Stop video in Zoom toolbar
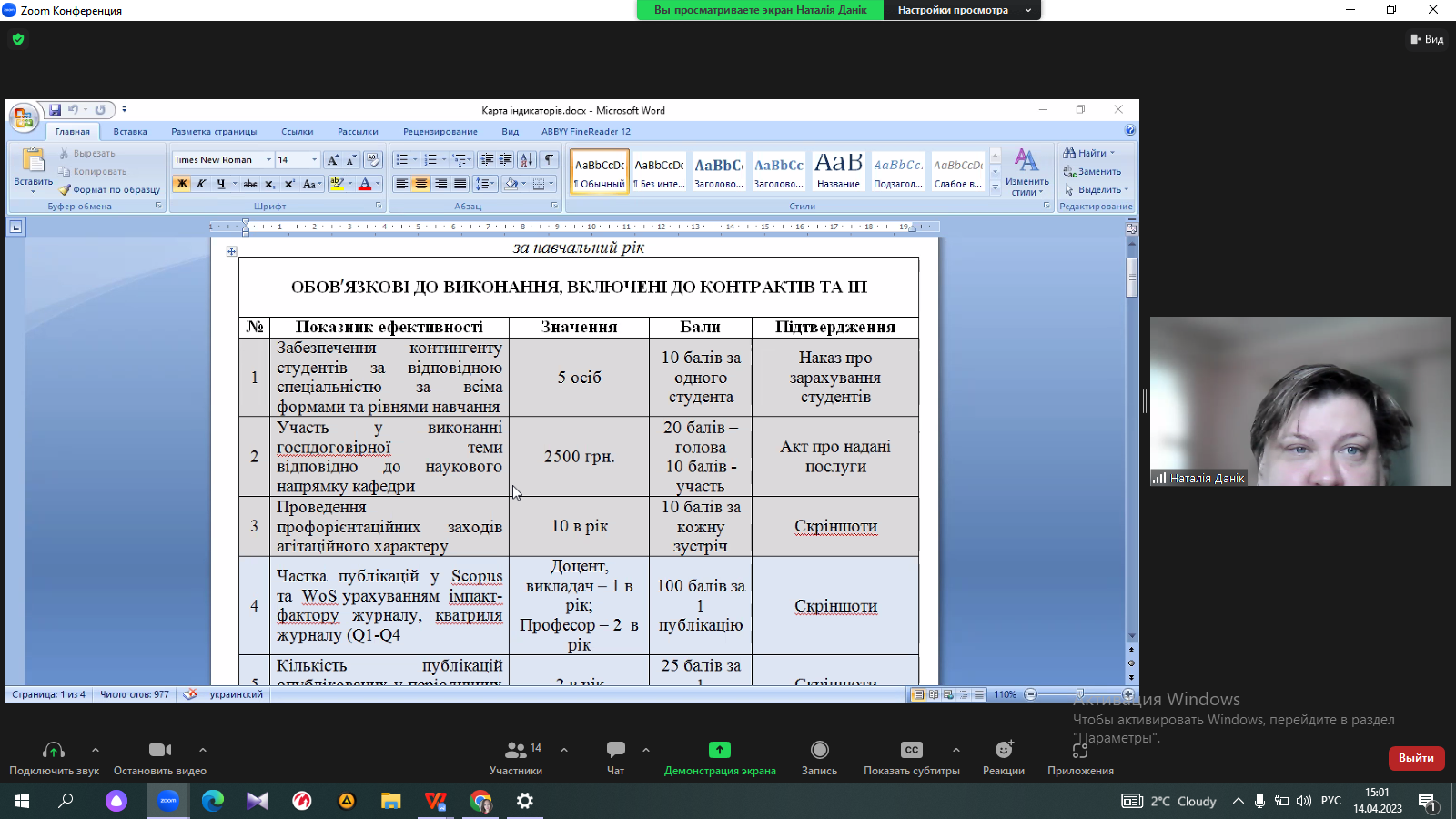 pyautogui.click(x=160, y=750)
